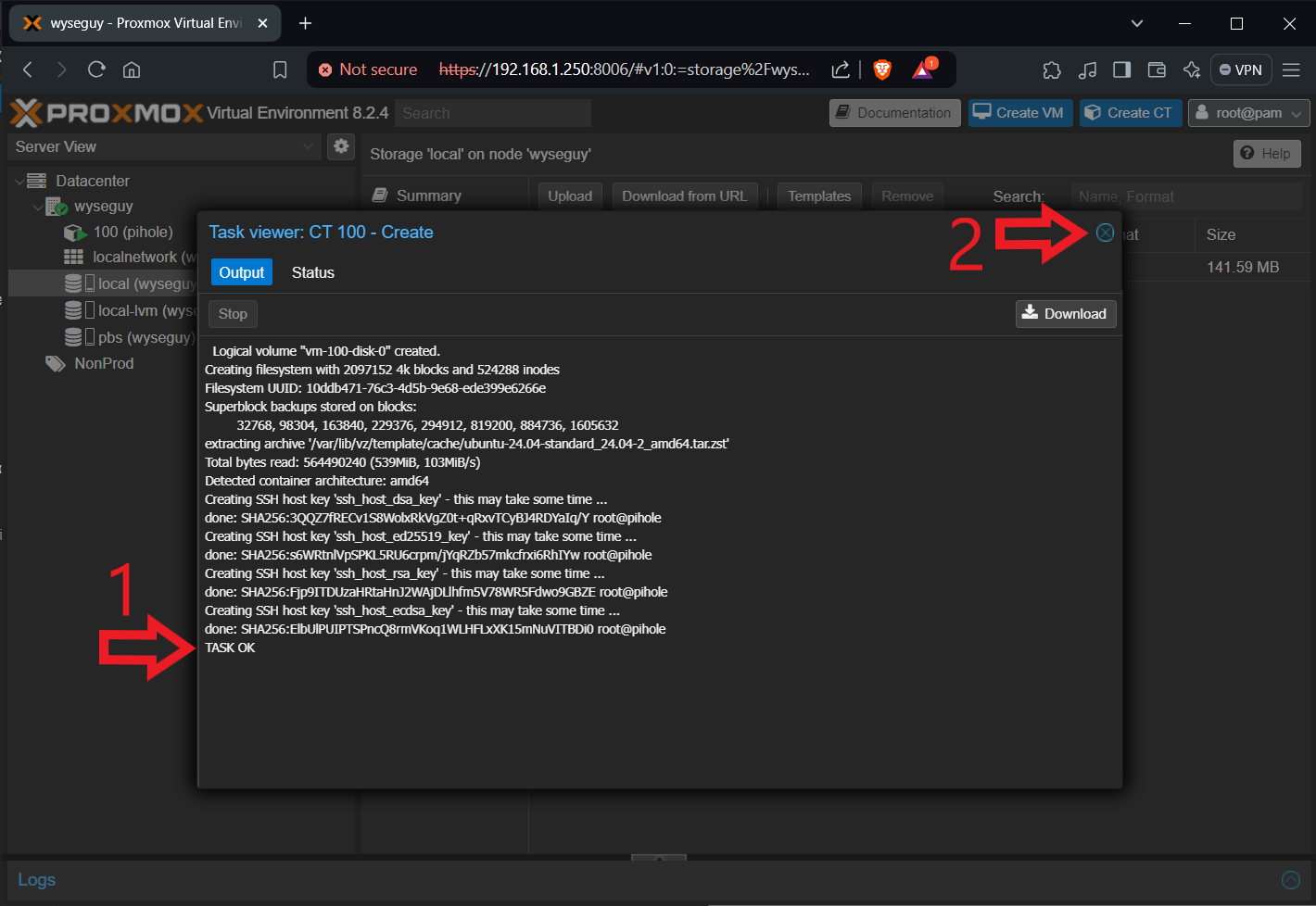Image resolution: width=1316 pixels, height=906 pixels.
Task: Select the wyseguy node in tree
Action: click(104, 207)
